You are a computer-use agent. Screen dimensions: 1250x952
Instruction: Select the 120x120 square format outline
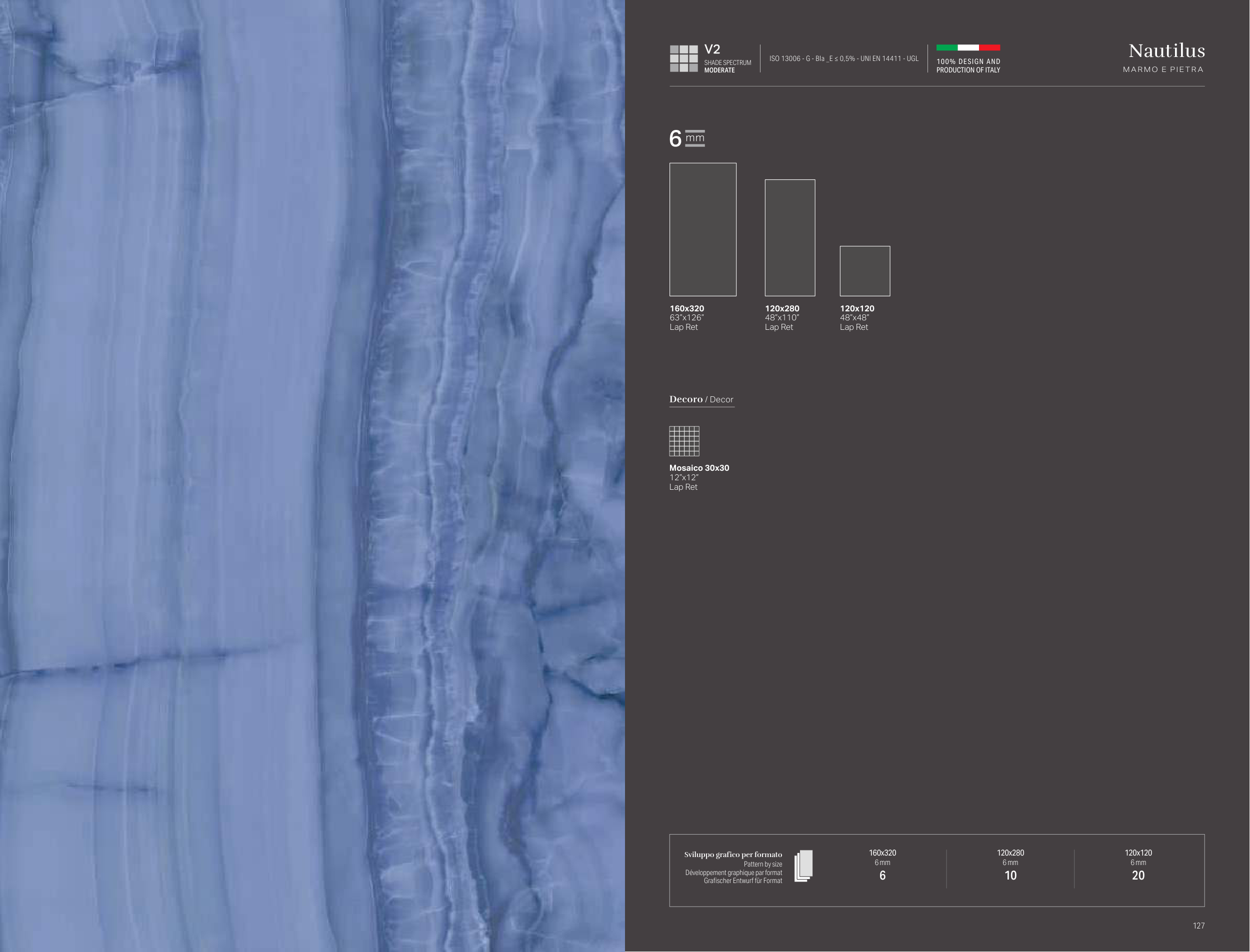coord(864,271)
